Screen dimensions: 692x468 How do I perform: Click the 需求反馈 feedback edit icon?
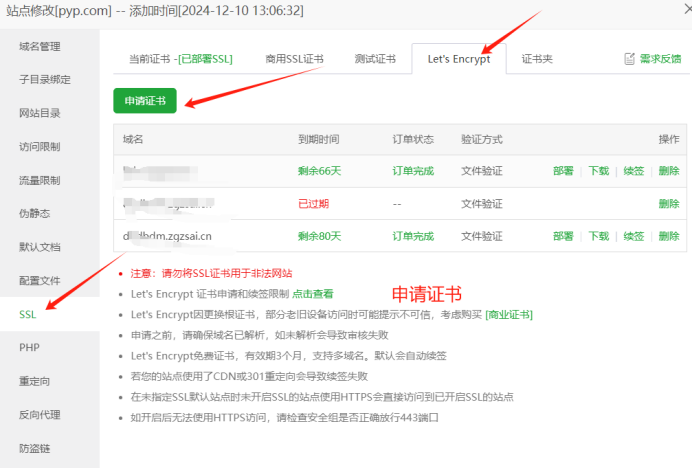(630, 59)
